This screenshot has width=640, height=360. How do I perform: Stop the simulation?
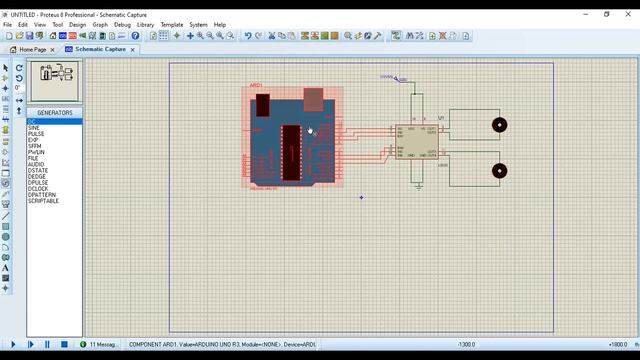[64, 344]
